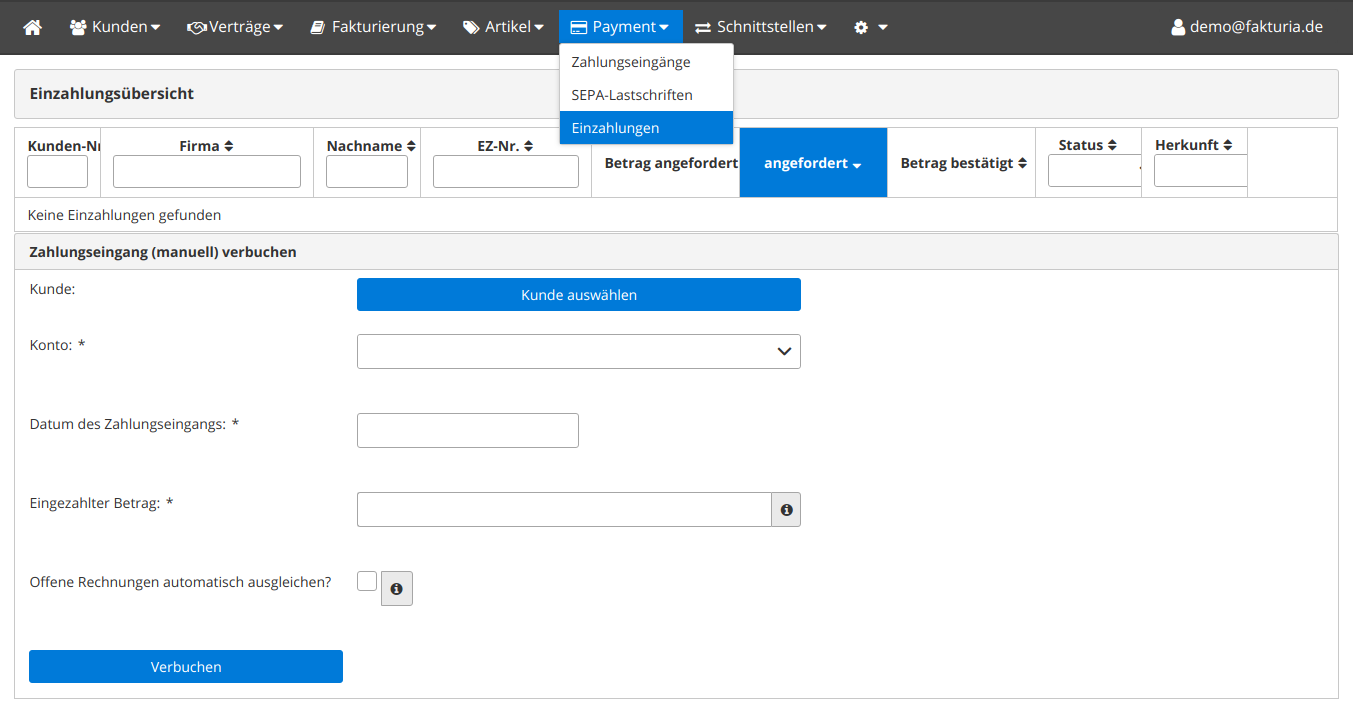Click the Datum des Zahlungseingangs field

click(467, 430)
